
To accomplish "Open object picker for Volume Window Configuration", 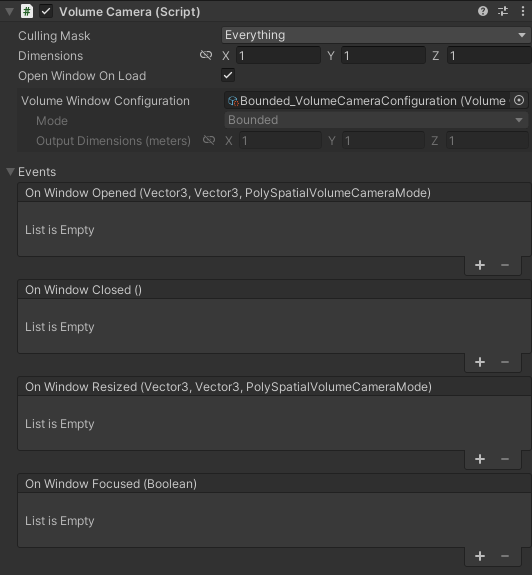I will point(519,100).
